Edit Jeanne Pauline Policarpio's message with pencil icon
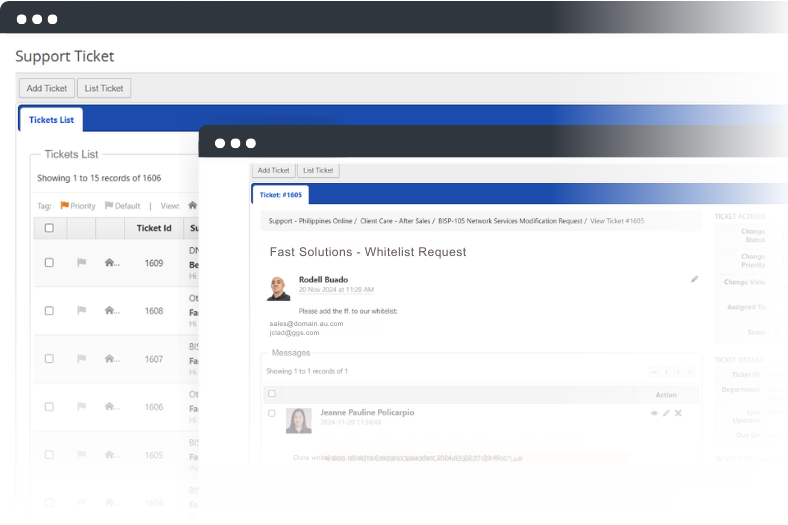Image resolution: width=788 pixels, height=525 pixels. point(666,413)
